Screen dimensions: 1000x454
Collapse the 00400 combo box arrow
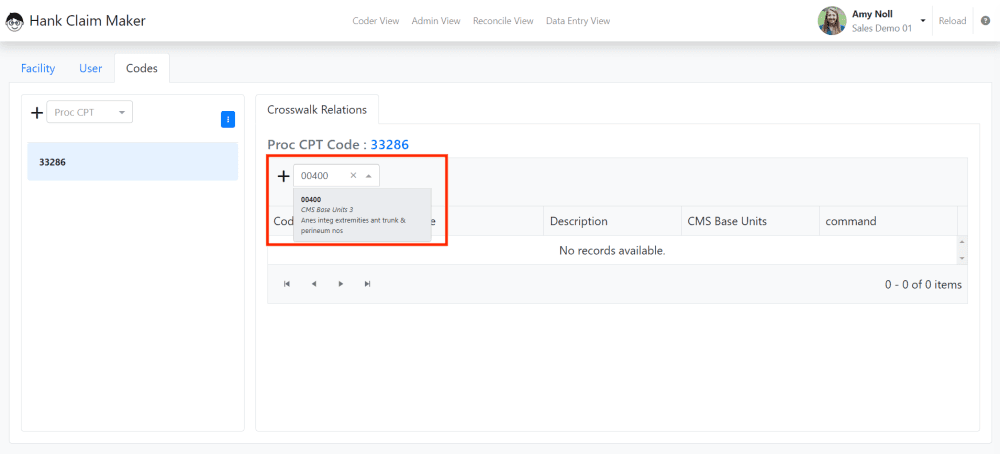click(369, 175)
